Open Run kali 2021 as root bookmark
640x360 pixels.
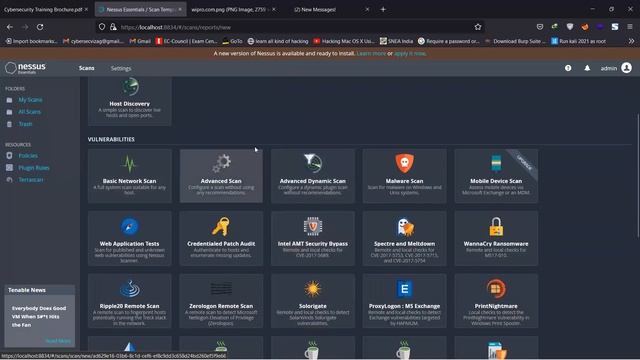pos(578,41)
